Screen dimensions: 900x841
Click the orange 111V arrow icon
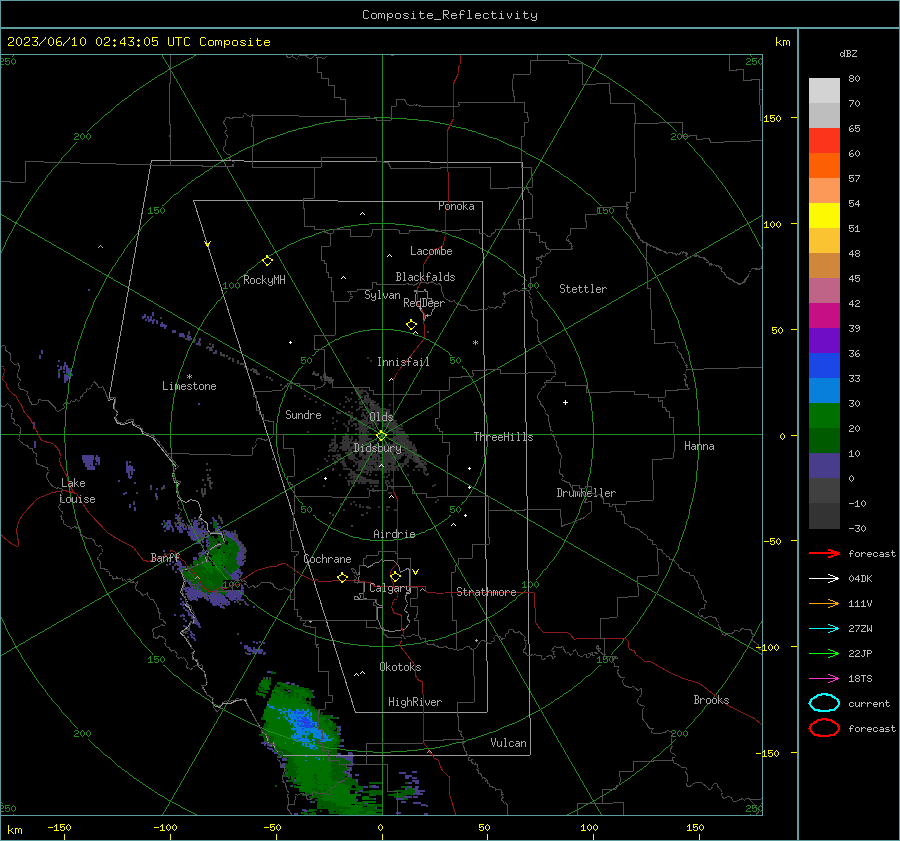pos(824,603)
